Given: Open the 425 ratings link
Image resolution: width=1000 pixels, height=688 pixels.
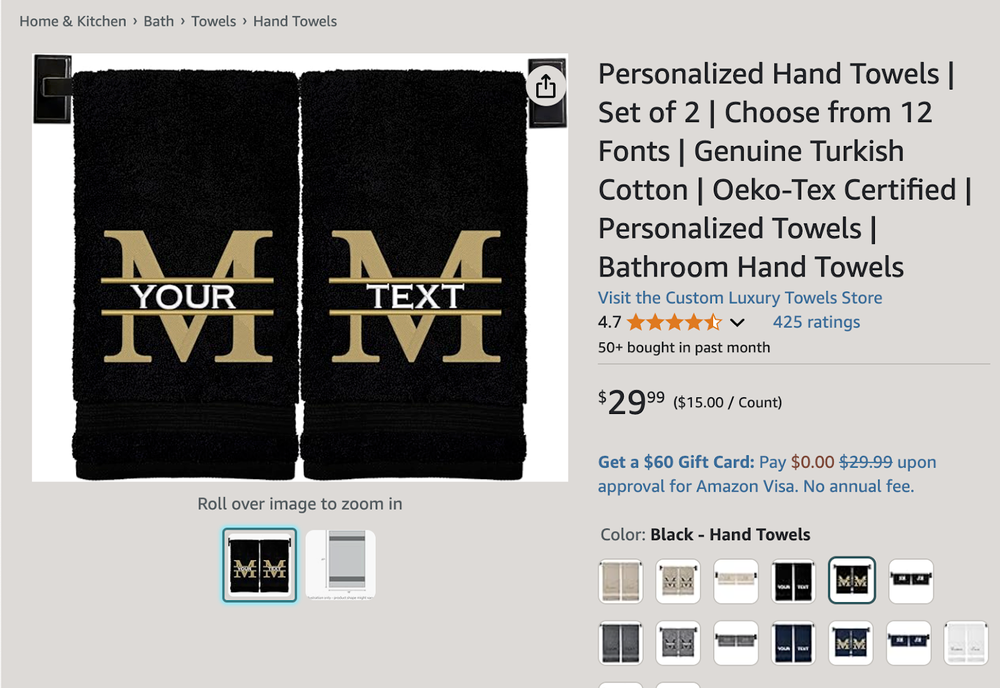Looking at the screenshot, I should click(x=815, y=322).
